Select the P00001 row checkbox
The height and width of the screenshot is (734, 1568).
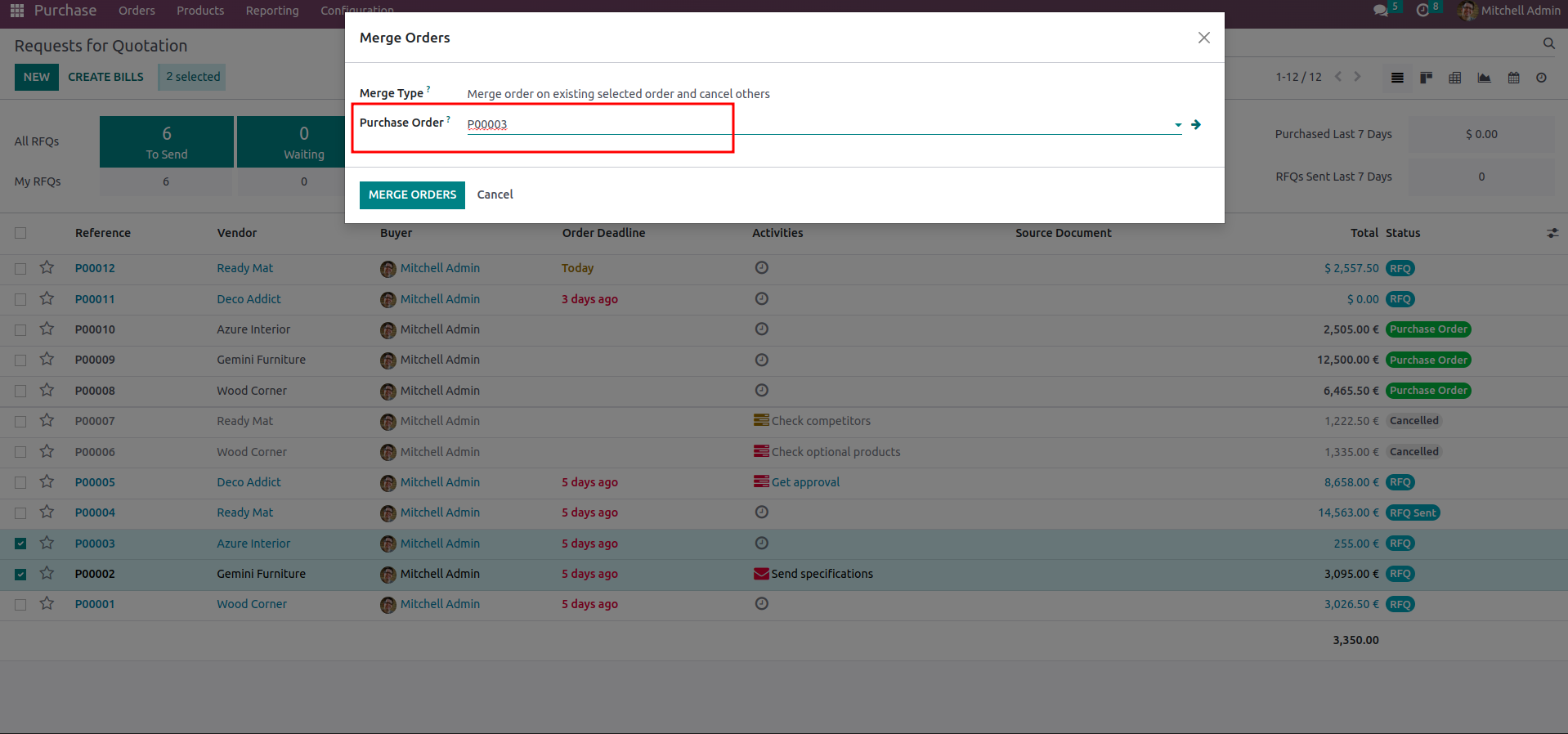[x=20, y=604]
